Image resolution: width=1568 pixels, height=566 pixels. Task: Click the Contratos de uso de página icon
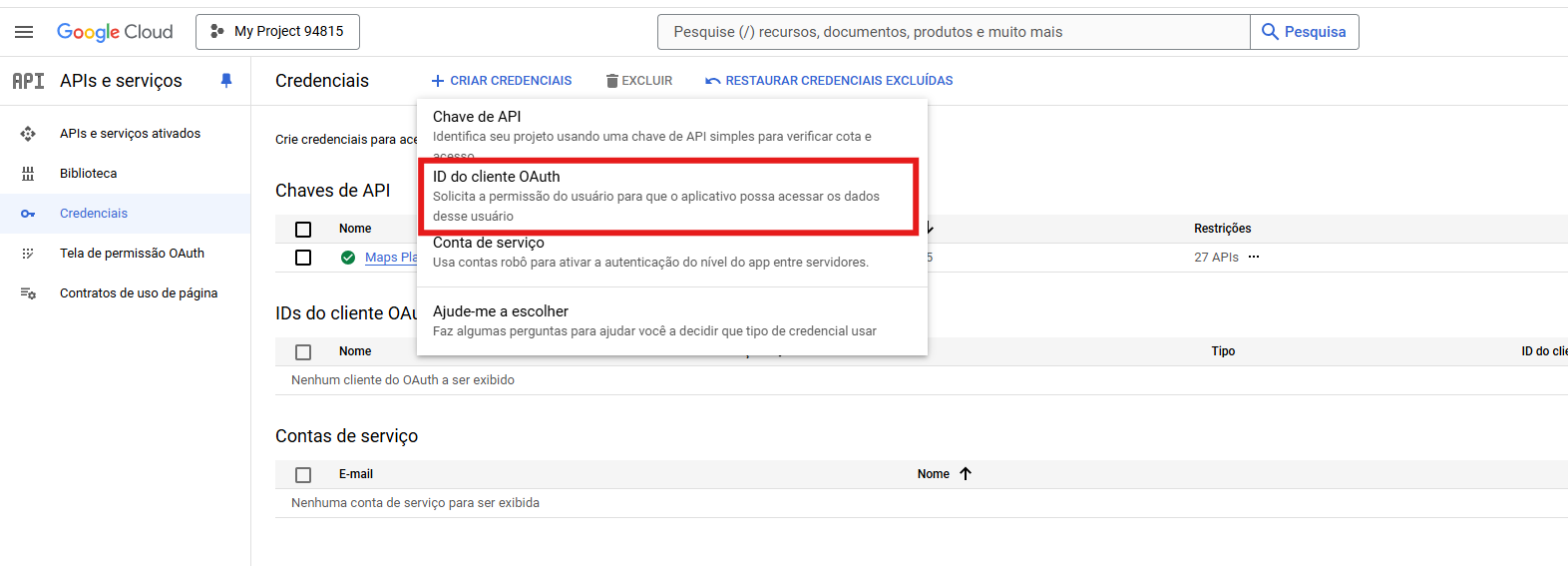(28, 293)
